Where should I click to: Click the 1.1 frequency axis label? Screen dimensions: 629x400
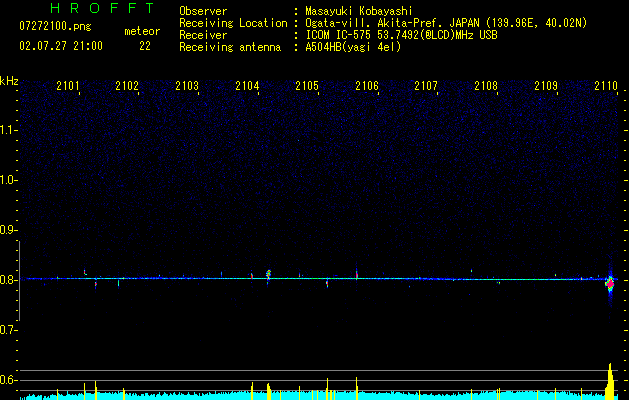tap(8, 130)
